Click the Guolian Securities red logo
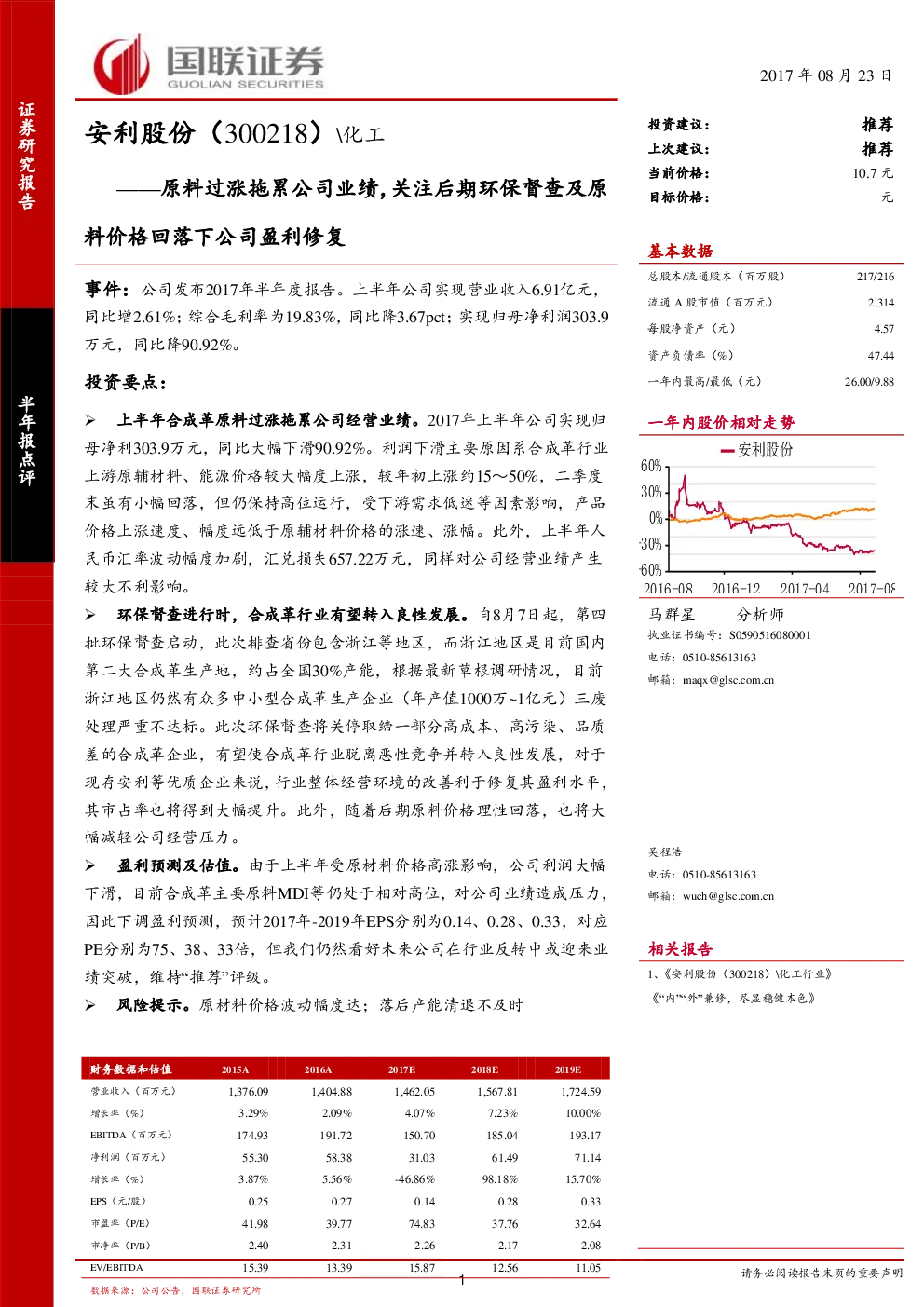The height and width of the screenshot is (1307, 924). (x=122, y=63)
